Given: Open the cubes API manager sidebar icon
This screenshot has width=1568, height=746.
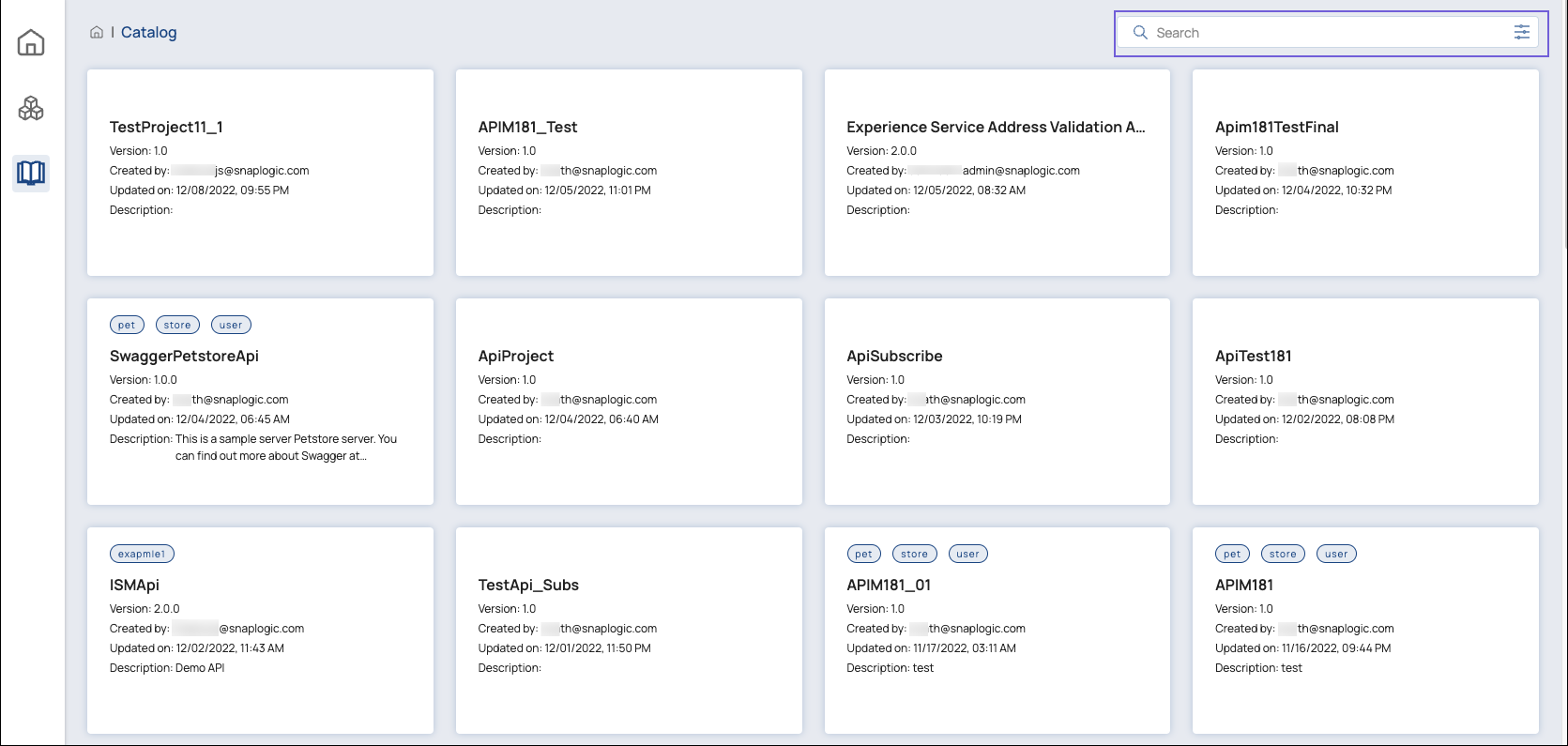Looking at the screenshot, I should pos(31,108).
